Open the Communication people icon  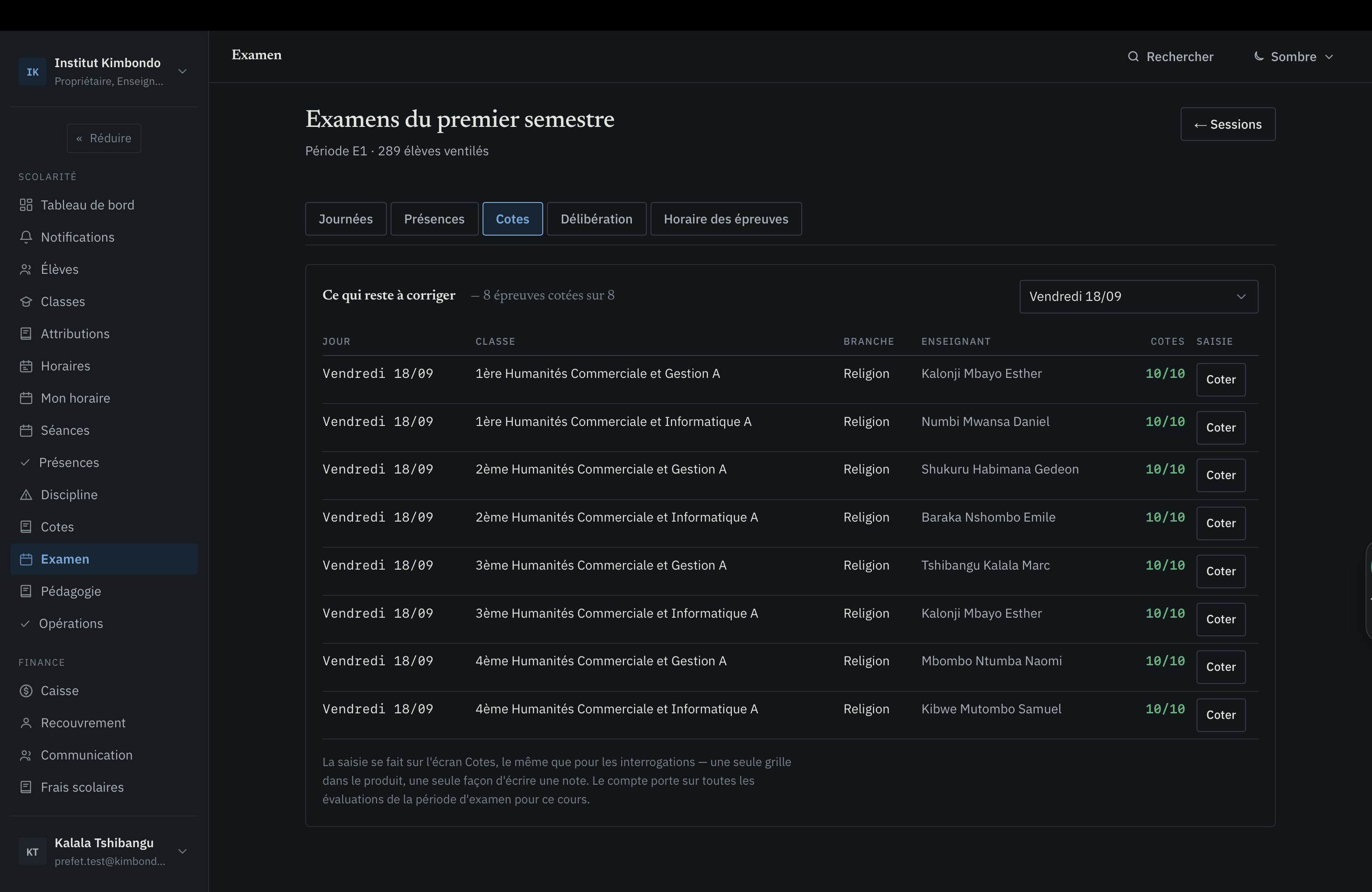pyautogui.click(x=26, y=755)
